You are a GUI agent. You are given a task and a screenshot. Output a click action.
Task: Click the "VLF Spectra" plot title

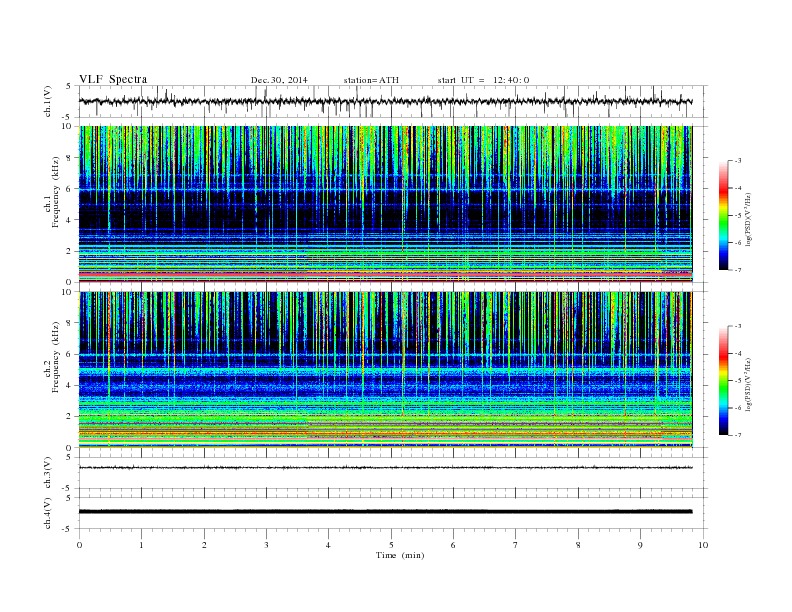pos(113,79)
